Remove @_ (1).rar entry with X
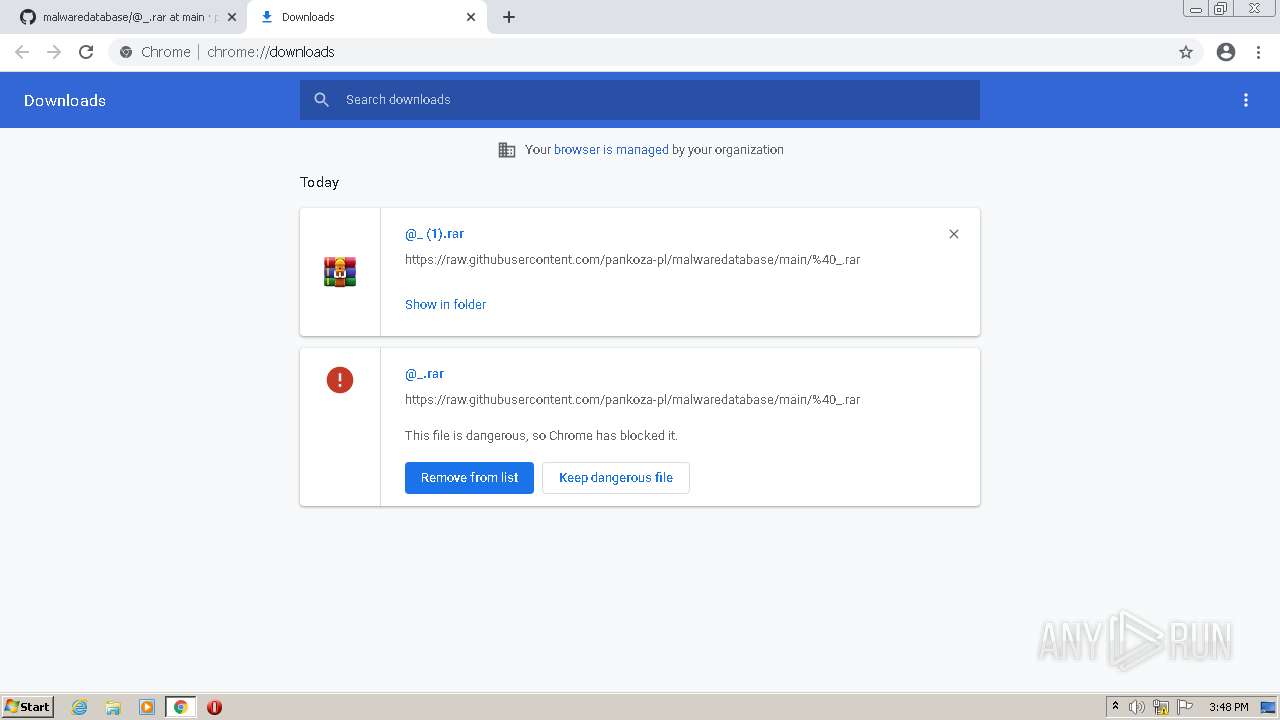This screenshot has width=1280, height=720. (x=954, y=234)
